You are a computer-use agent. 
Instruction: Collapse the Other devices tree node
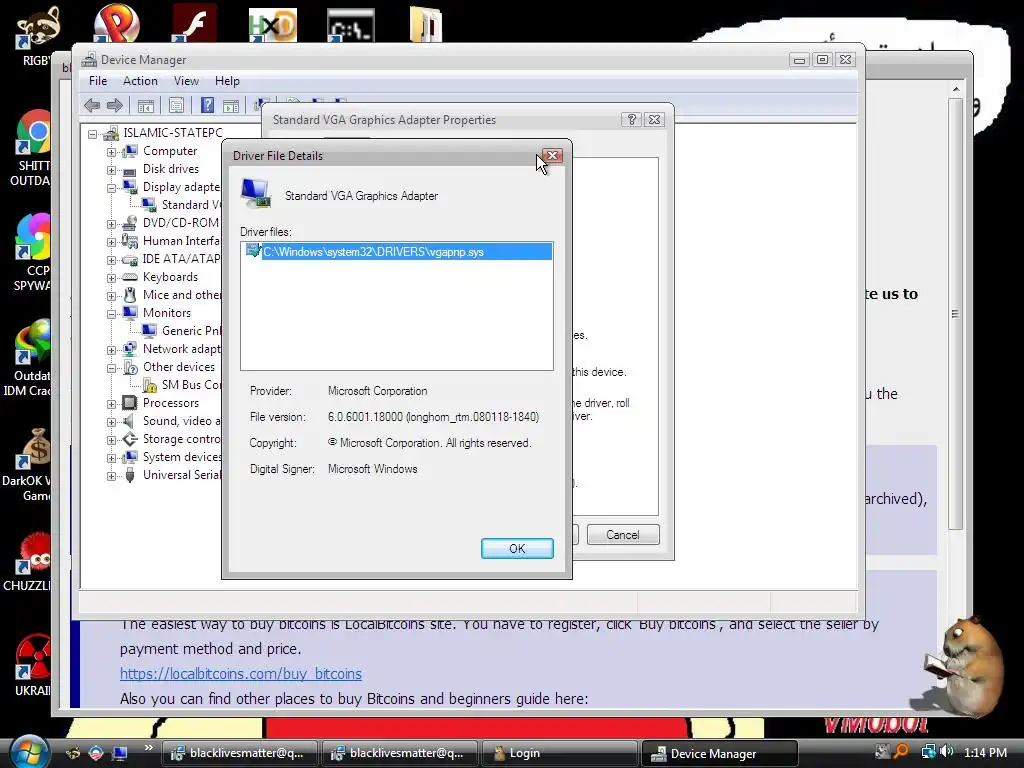(x=111, y=368)
